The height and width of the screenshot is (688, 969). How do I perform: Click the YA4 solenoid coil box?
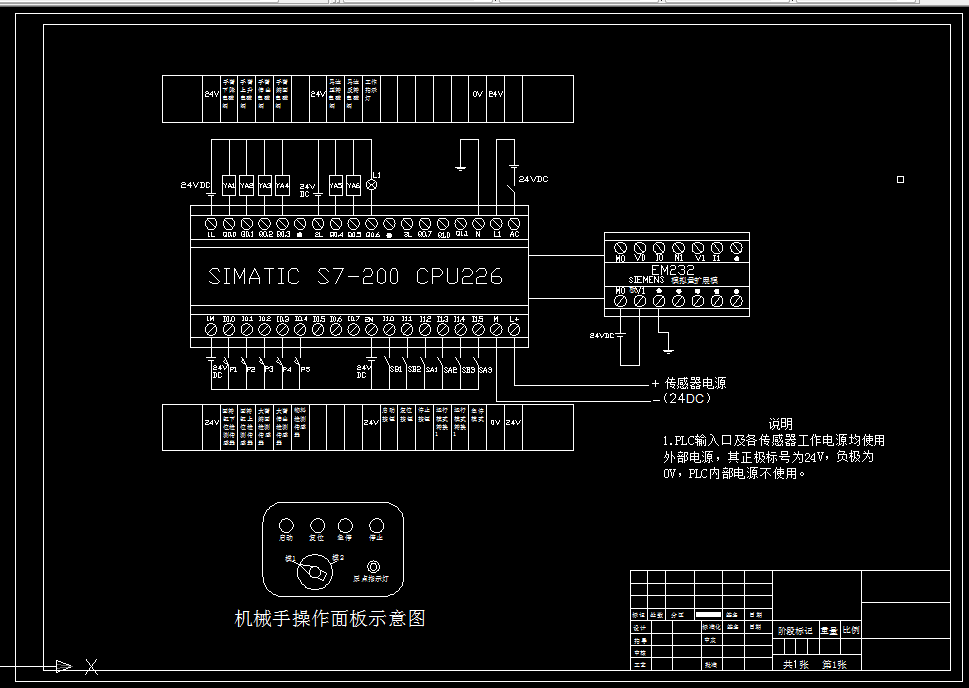click(x=282, y=185)
